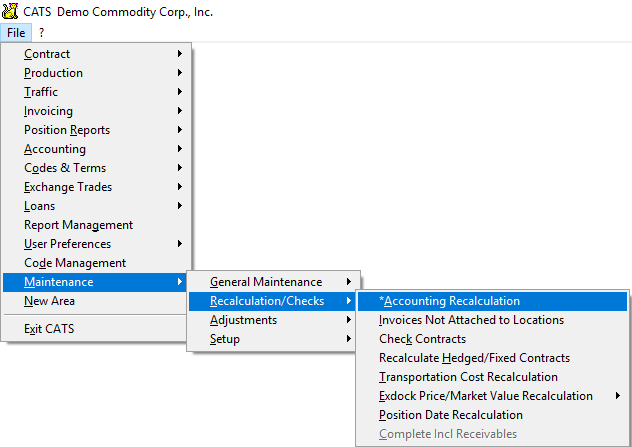Choose Transportation Cost Recalculation
Screen dimensions: 632x447
click(x=492, y=376)
